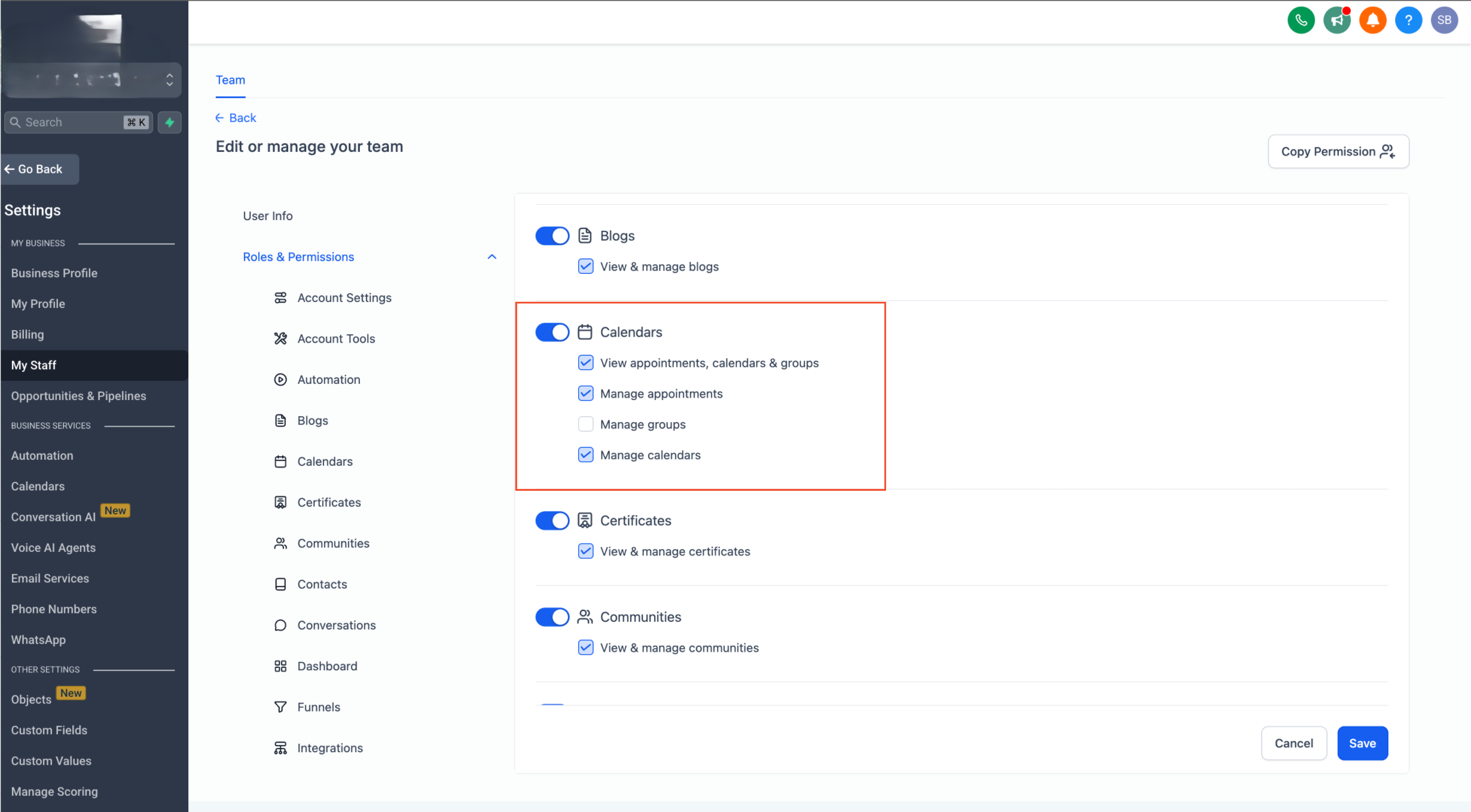This screenshot has width=1471, height=812.
Task: Open Conversation AI settings
Action: pos(53,517)
